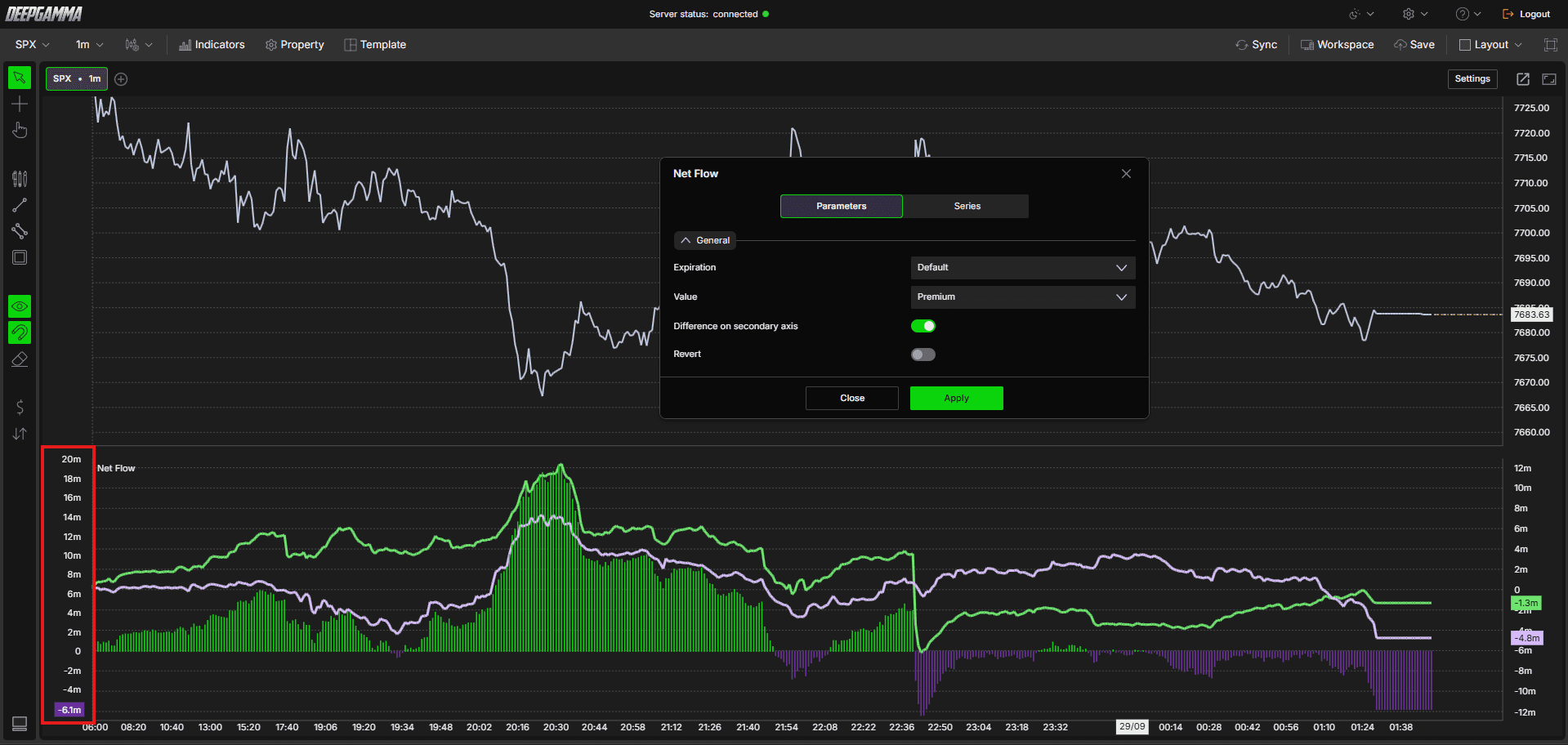1568x745 pixels.
Task: Select the eraser tool
Action: pos(20,359)
